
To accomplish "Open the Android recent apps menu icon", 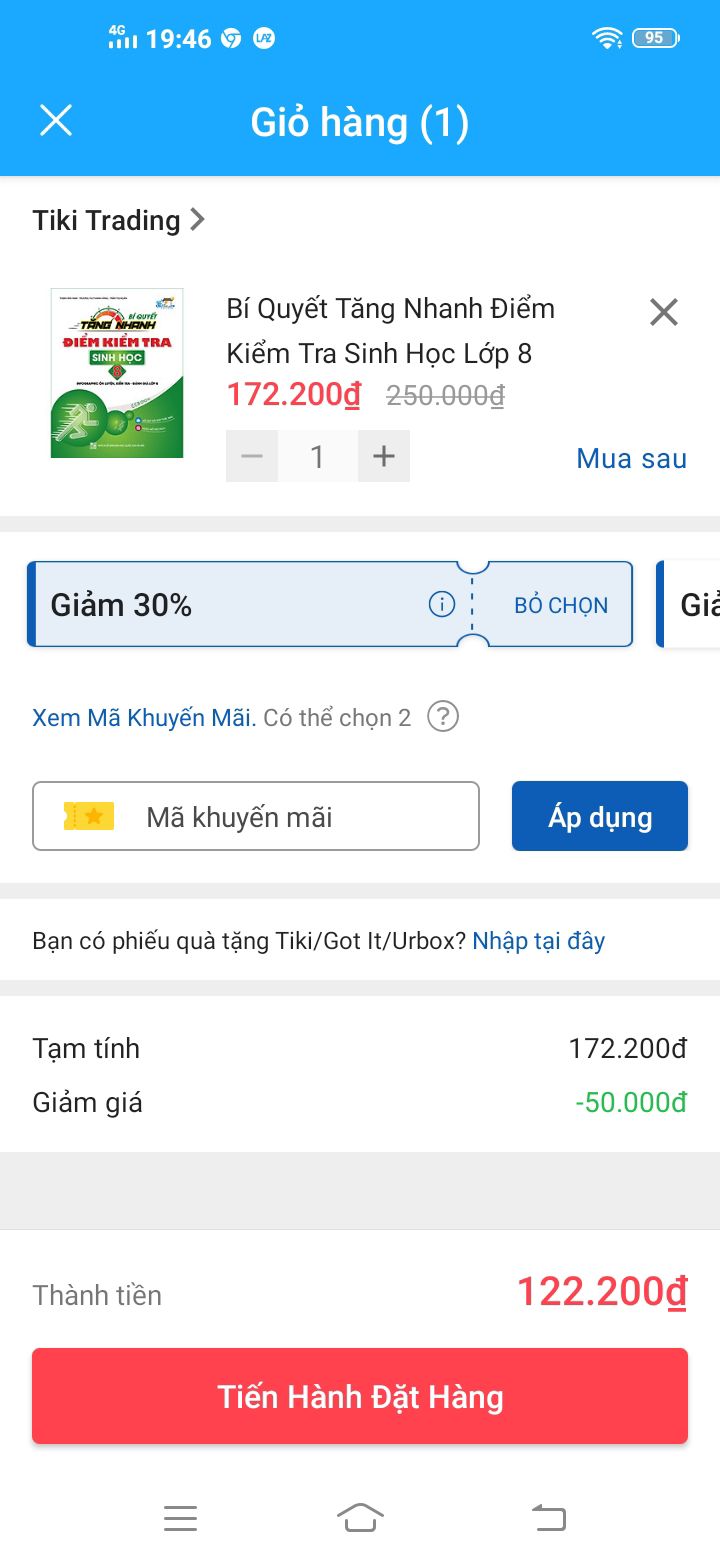I will point(180,1518).
